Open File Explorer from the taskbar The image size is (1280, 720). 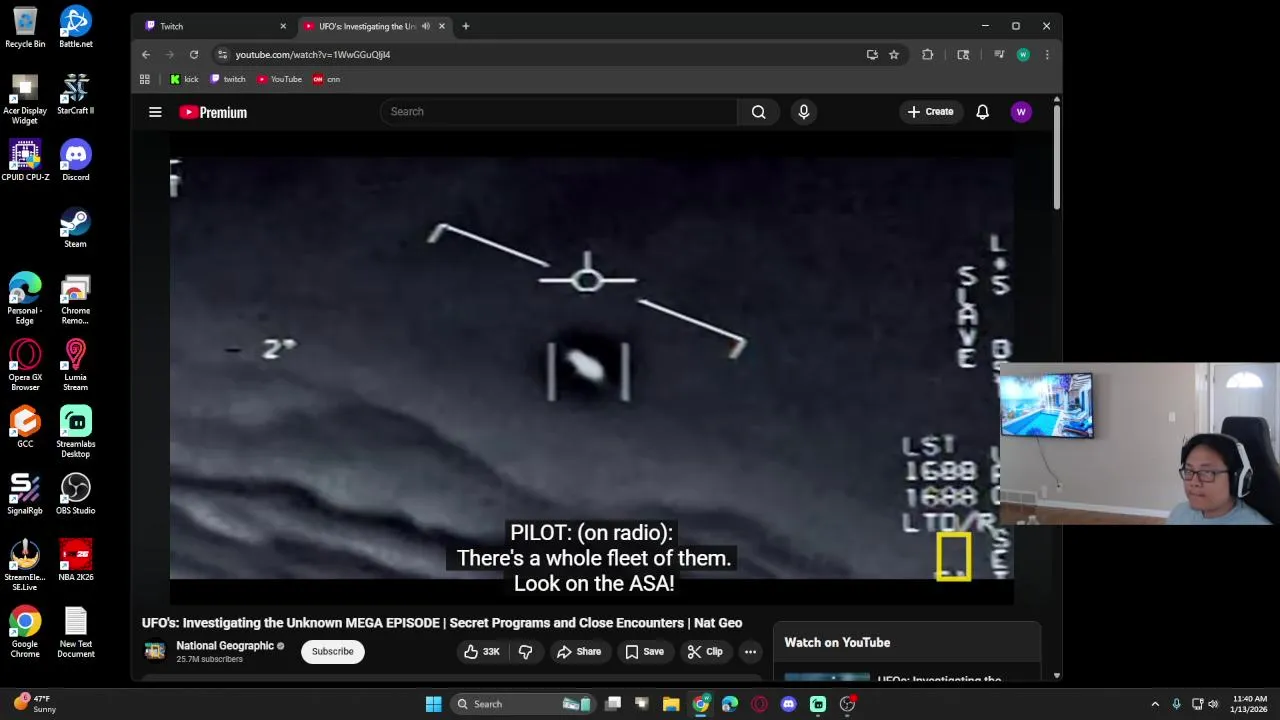671,704
